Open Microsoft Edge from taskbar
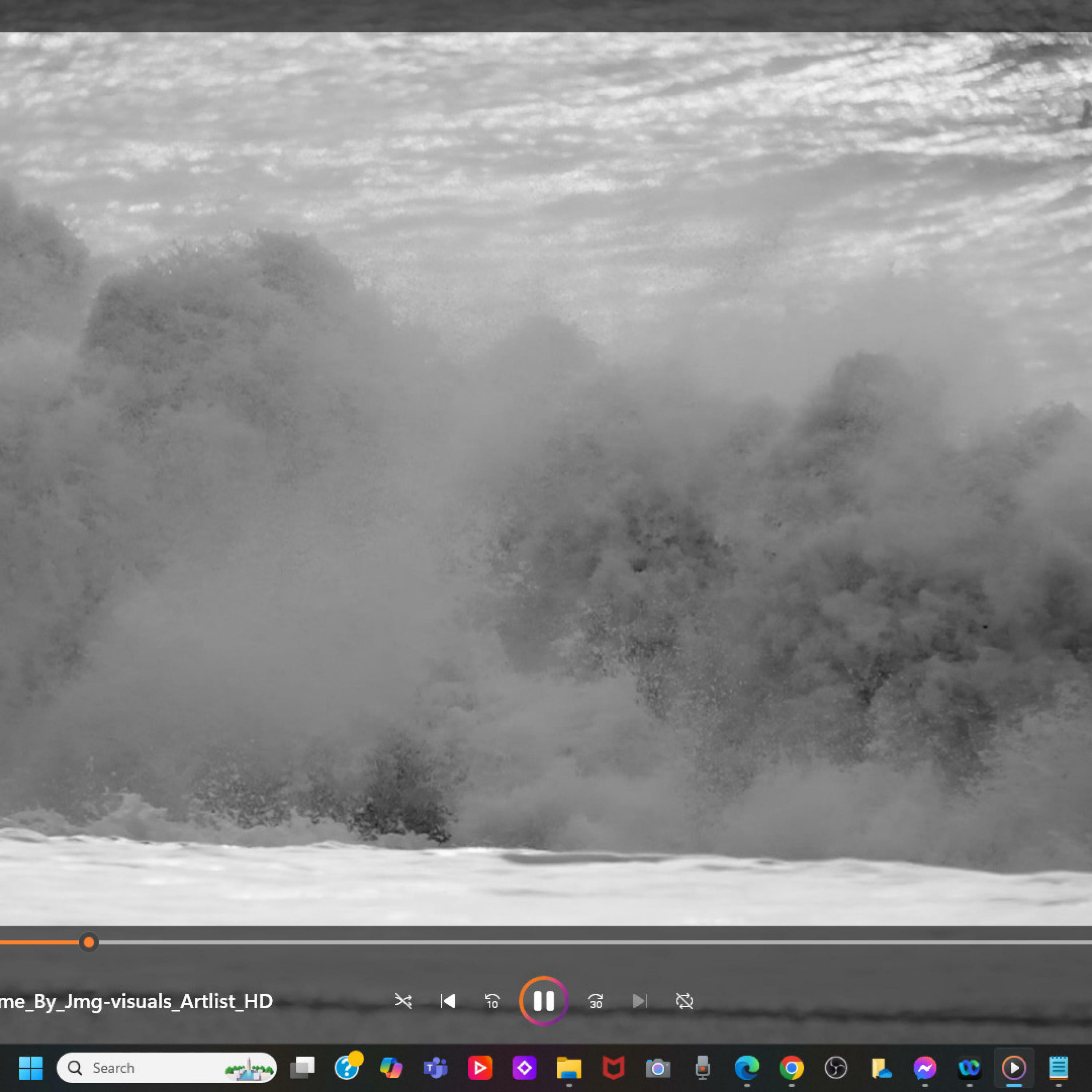This screenshot has height=1092, width=1092. 747,1068
